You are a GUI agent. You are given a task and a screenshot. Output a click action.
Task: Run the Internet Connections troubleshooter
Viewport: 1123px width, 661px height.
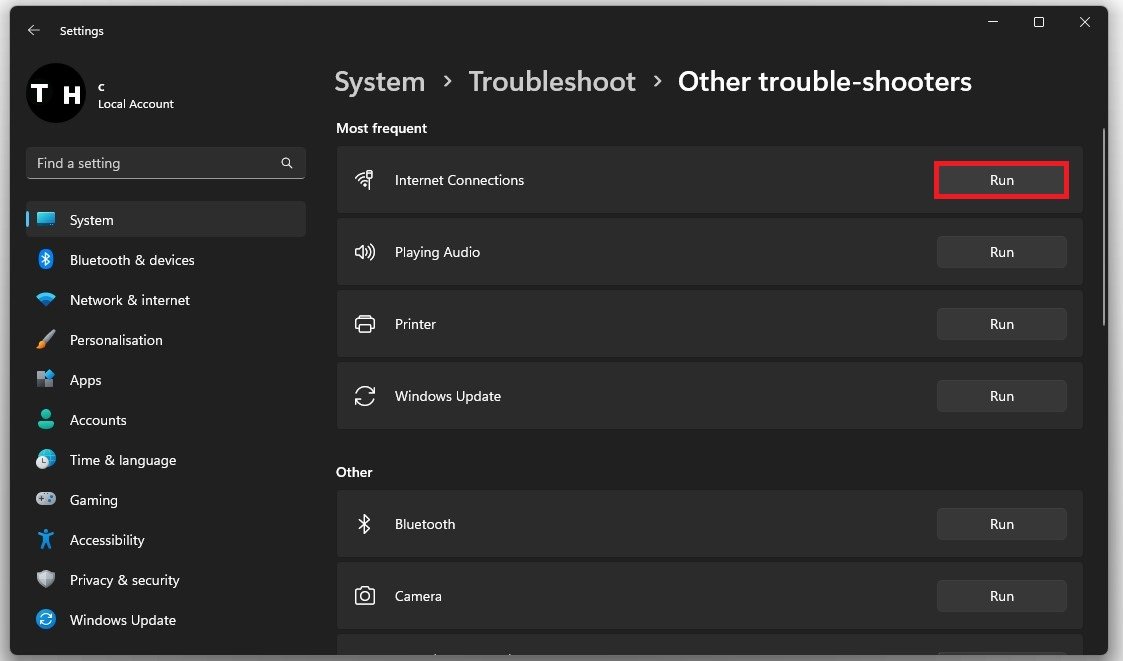point(1001,181)
